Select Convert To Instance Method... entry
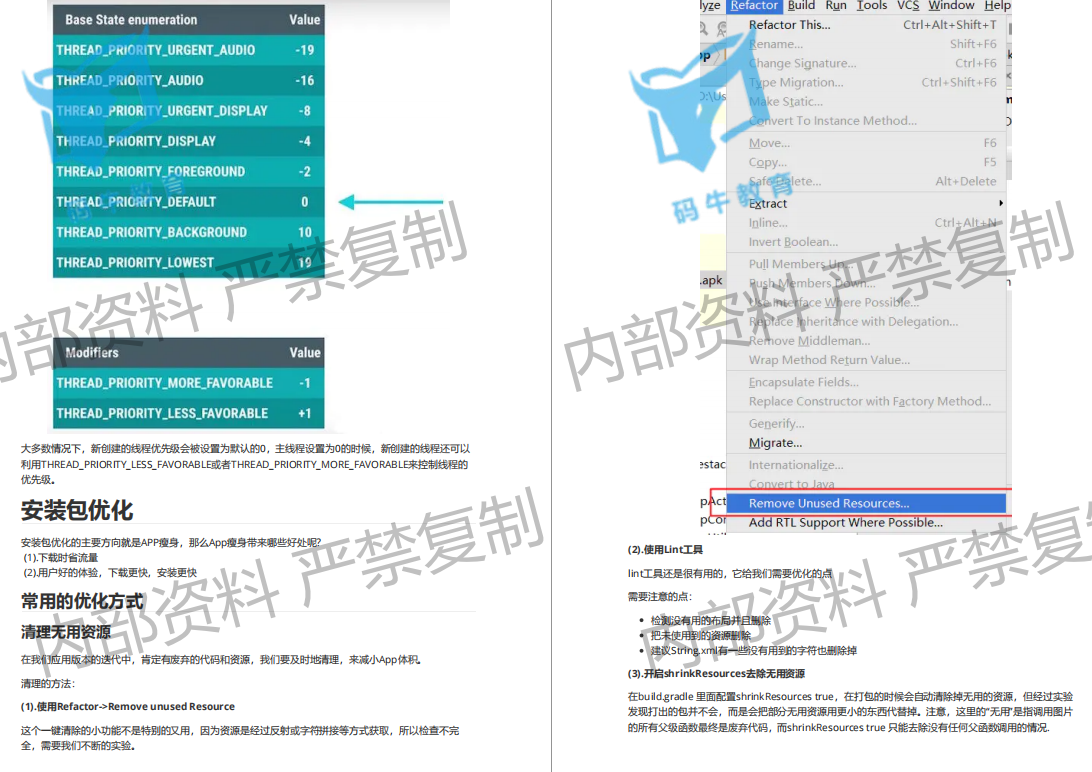Image resolution: width=1092 pixels, height=772 pixels. (866, 120)
